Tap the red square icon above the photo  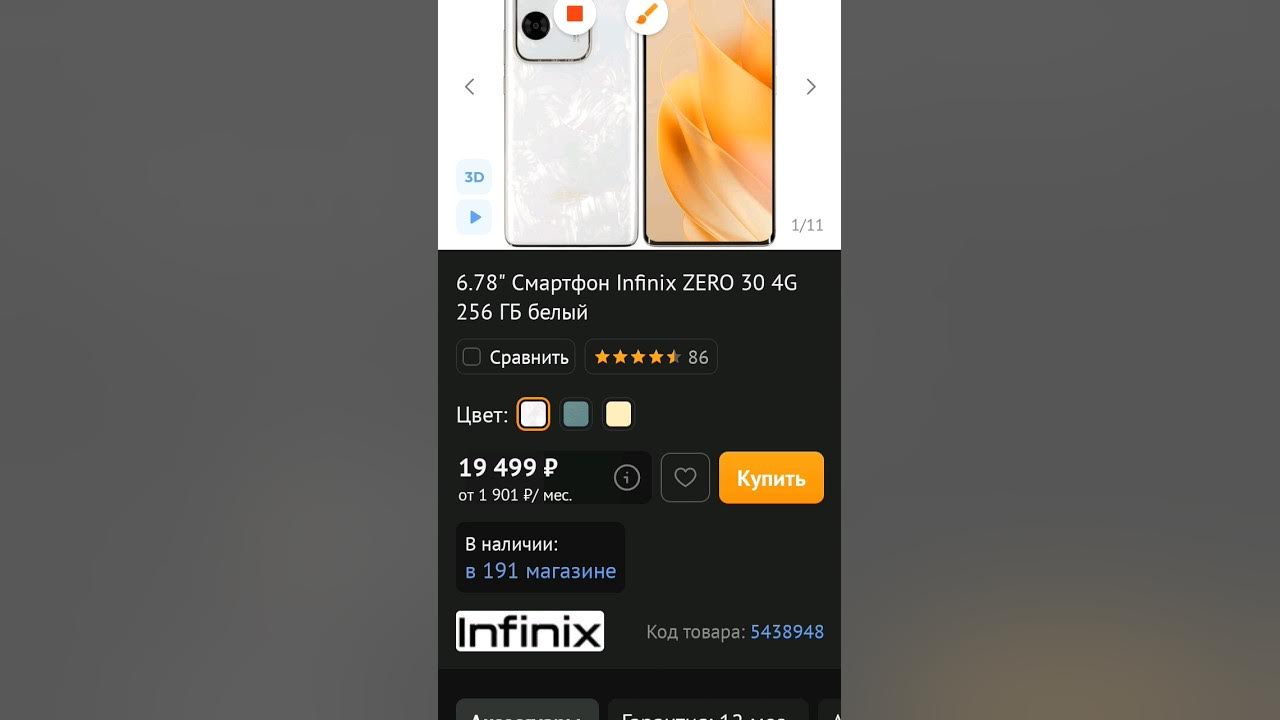click(575, 14)
